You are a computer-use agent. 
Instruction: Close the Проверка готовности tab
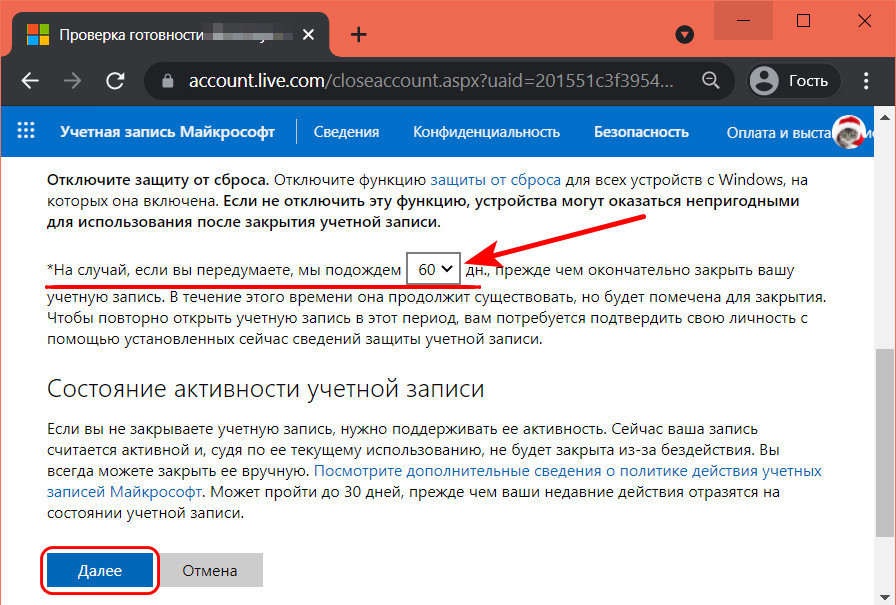pos(308,35)
